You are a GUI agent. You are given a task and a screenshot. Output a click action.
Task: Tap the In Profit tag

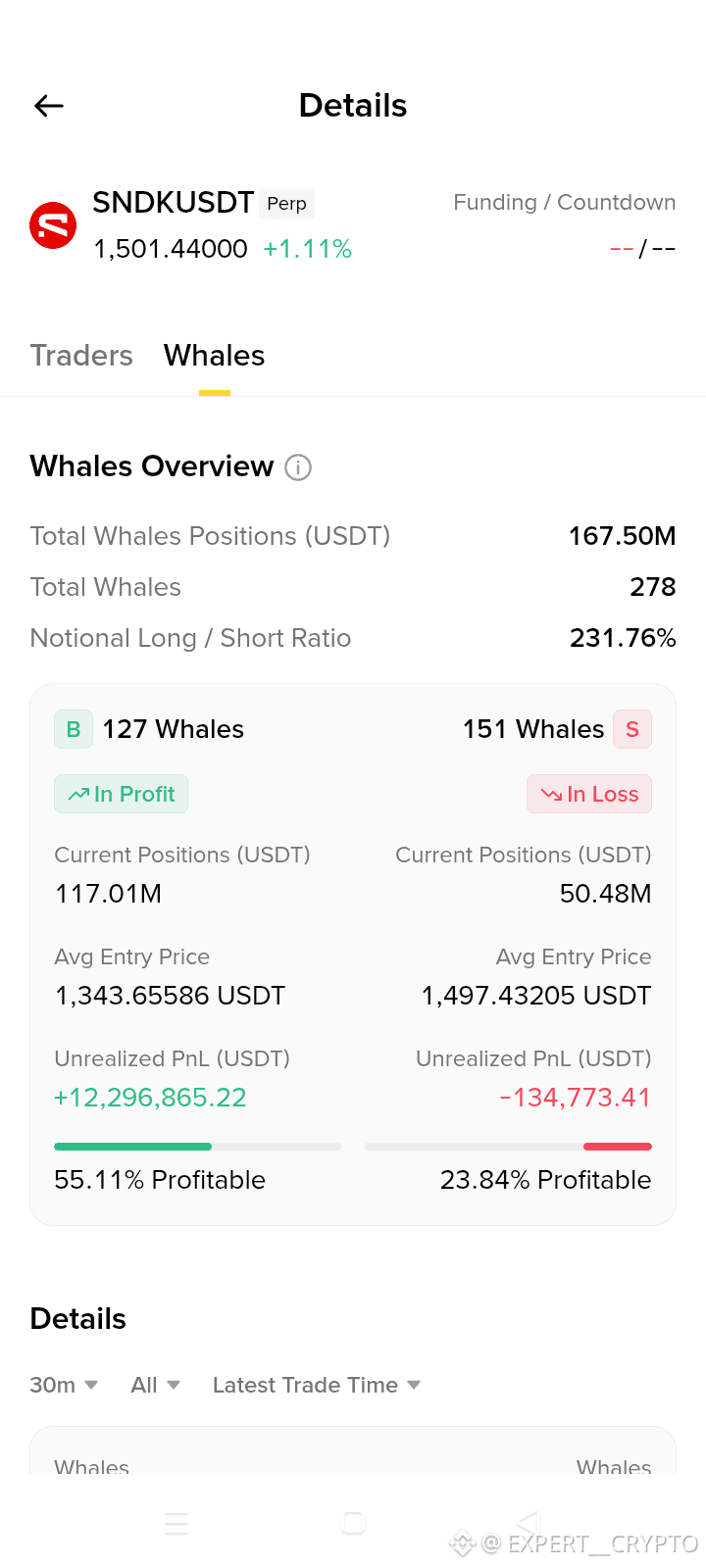click(121, 794)
